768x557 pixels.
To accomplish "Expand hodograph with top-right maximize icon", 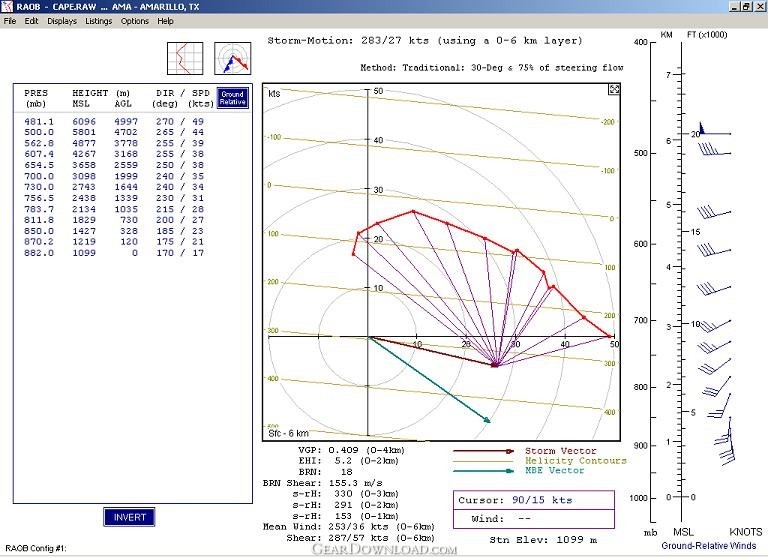I will click(614, 89).
